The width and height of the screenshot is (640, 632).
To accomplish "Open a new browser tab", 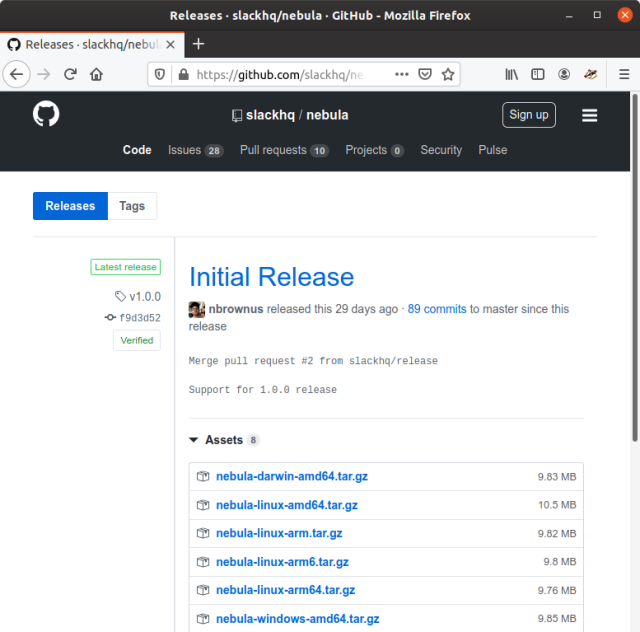I will coord(198,44).
